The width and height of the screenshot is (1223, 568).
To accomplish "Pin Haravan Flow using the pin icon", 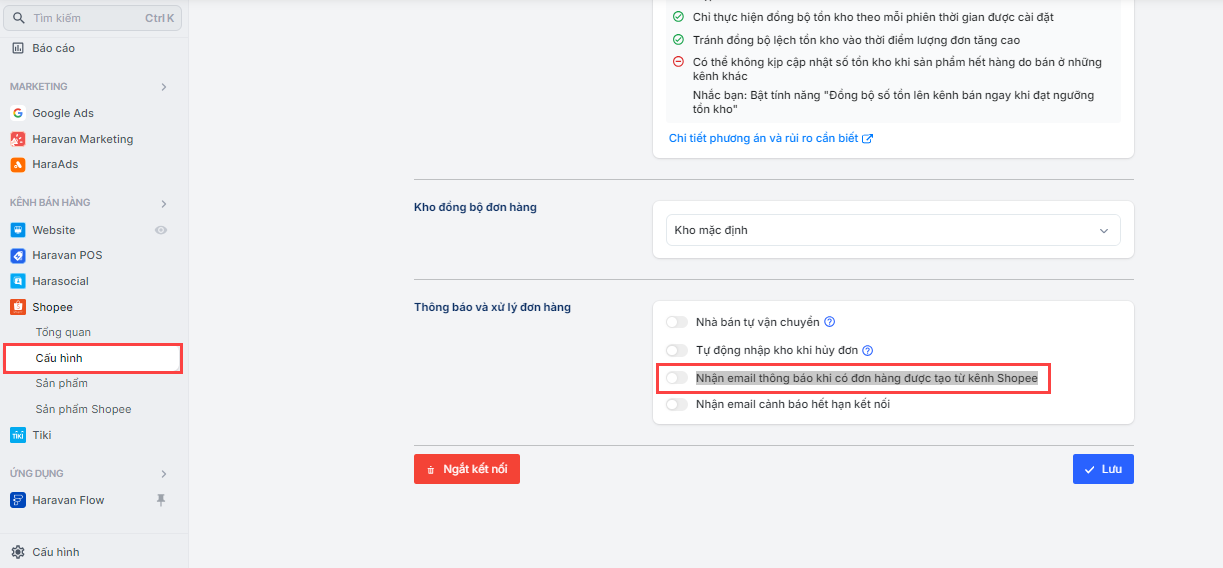I will (x=161, y=500).
